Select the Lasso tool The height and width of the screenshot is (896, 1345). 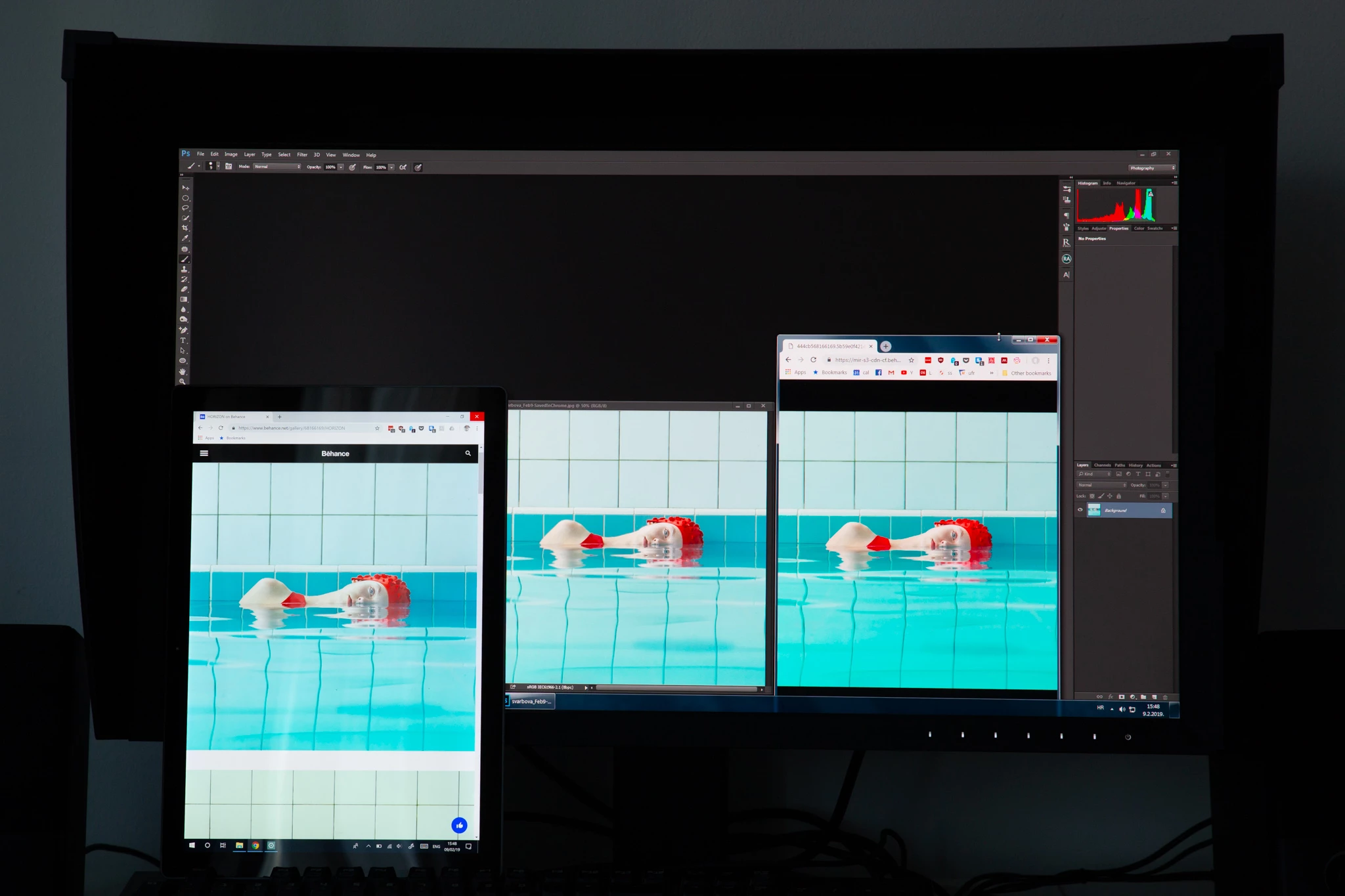[185, 207]
